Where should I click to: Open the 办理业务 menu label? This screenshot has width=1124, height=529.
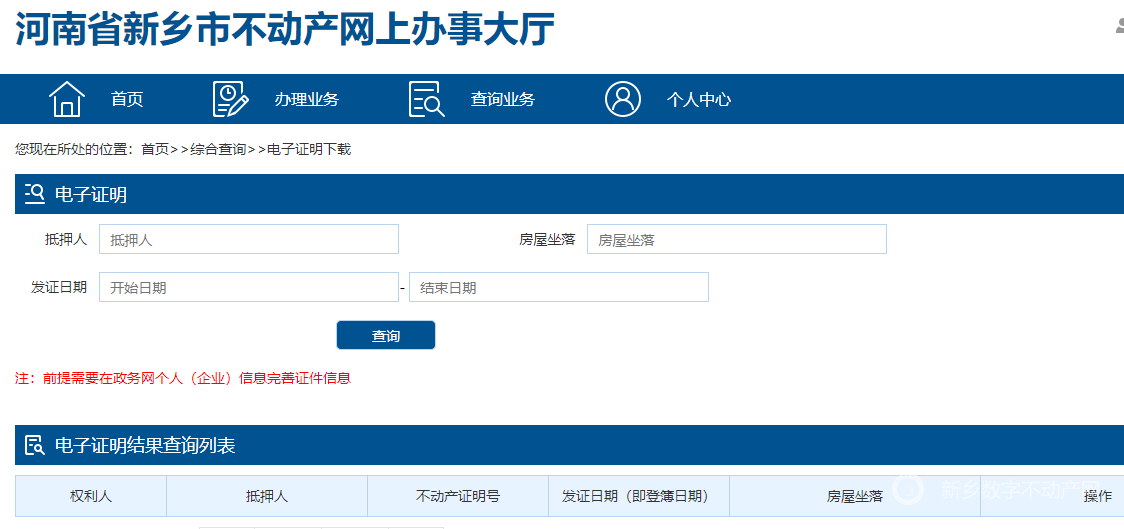pyautogui.click(x=307, y=99)
